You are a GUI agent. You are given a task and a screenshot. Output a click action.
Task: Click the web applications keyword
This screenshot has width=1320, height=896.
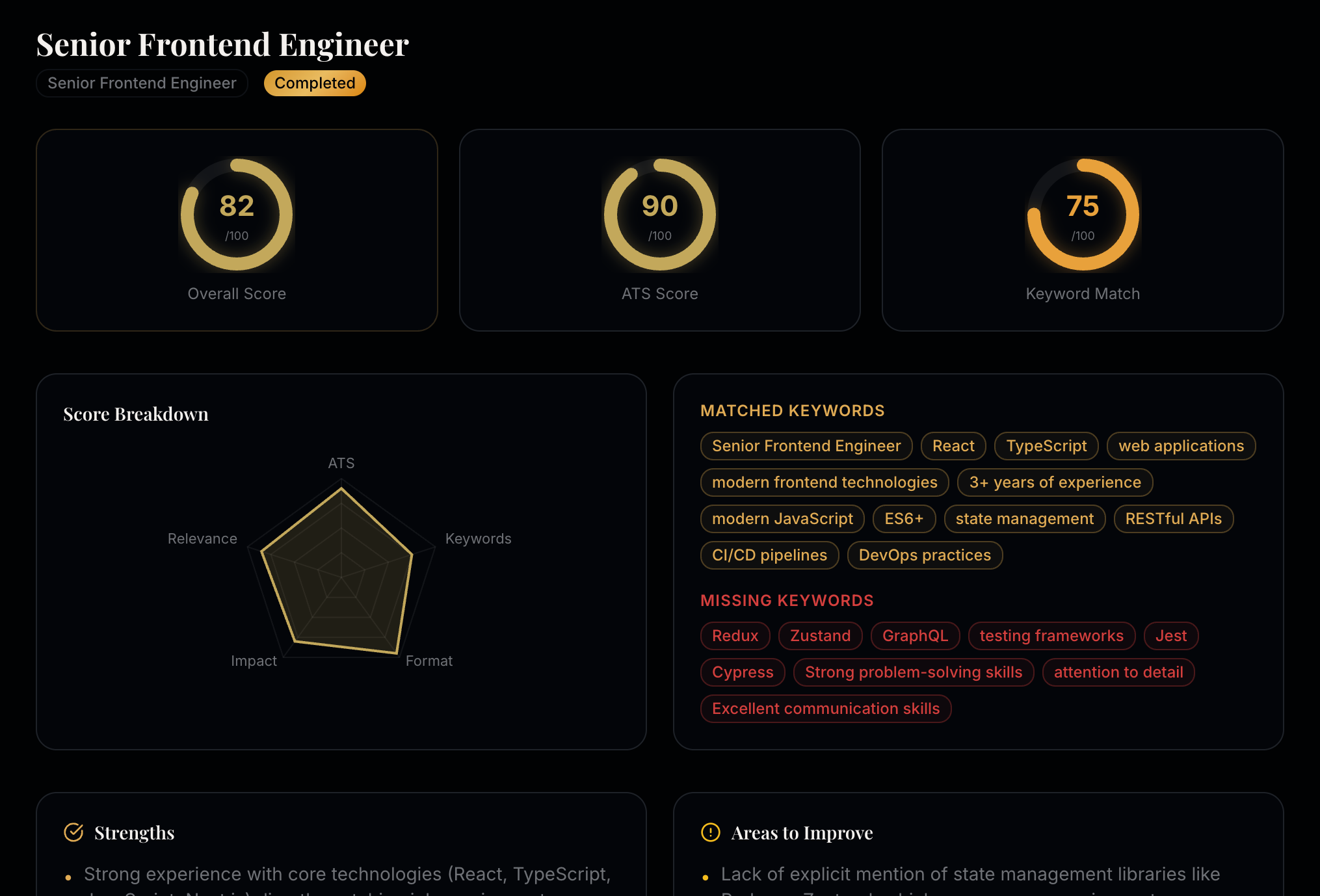tap(1181, 446)
